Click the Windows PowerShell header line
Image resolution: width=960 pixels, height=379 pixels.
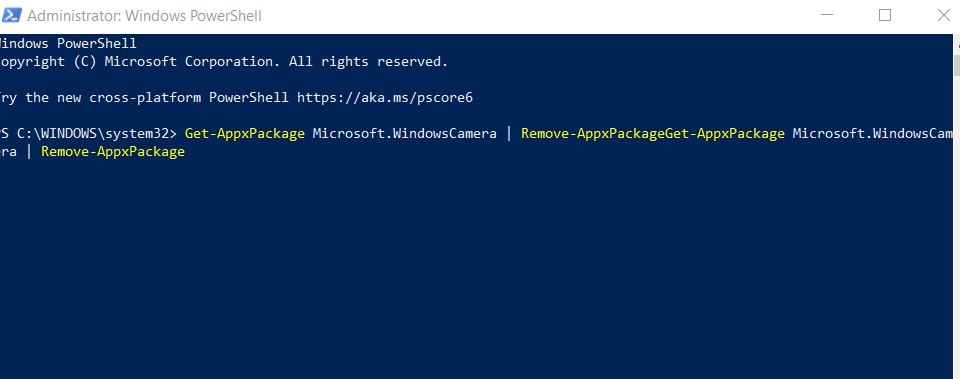[x=69, y=44]
